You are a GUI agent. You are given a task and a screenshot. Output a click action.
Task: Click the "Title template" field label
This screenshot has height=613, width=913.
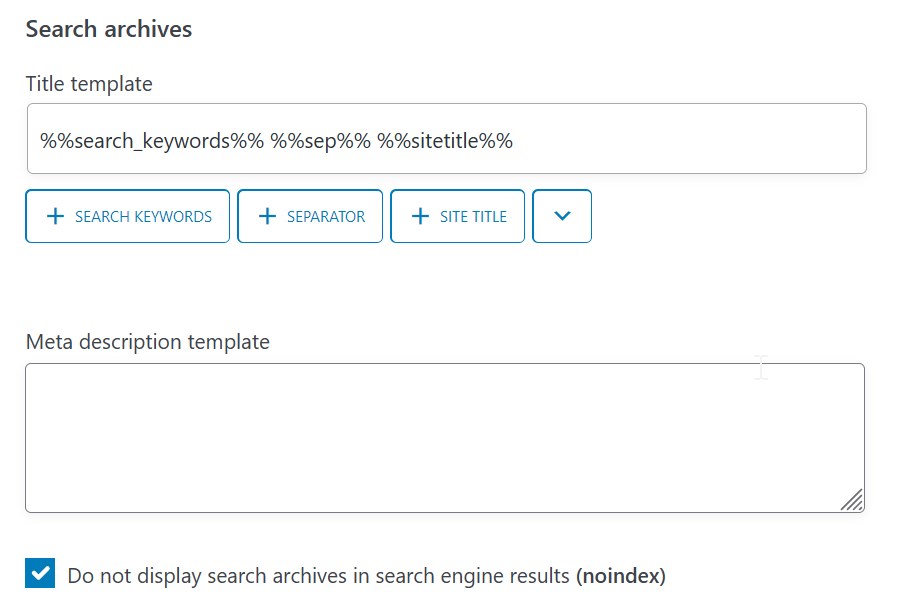[89, 84]
